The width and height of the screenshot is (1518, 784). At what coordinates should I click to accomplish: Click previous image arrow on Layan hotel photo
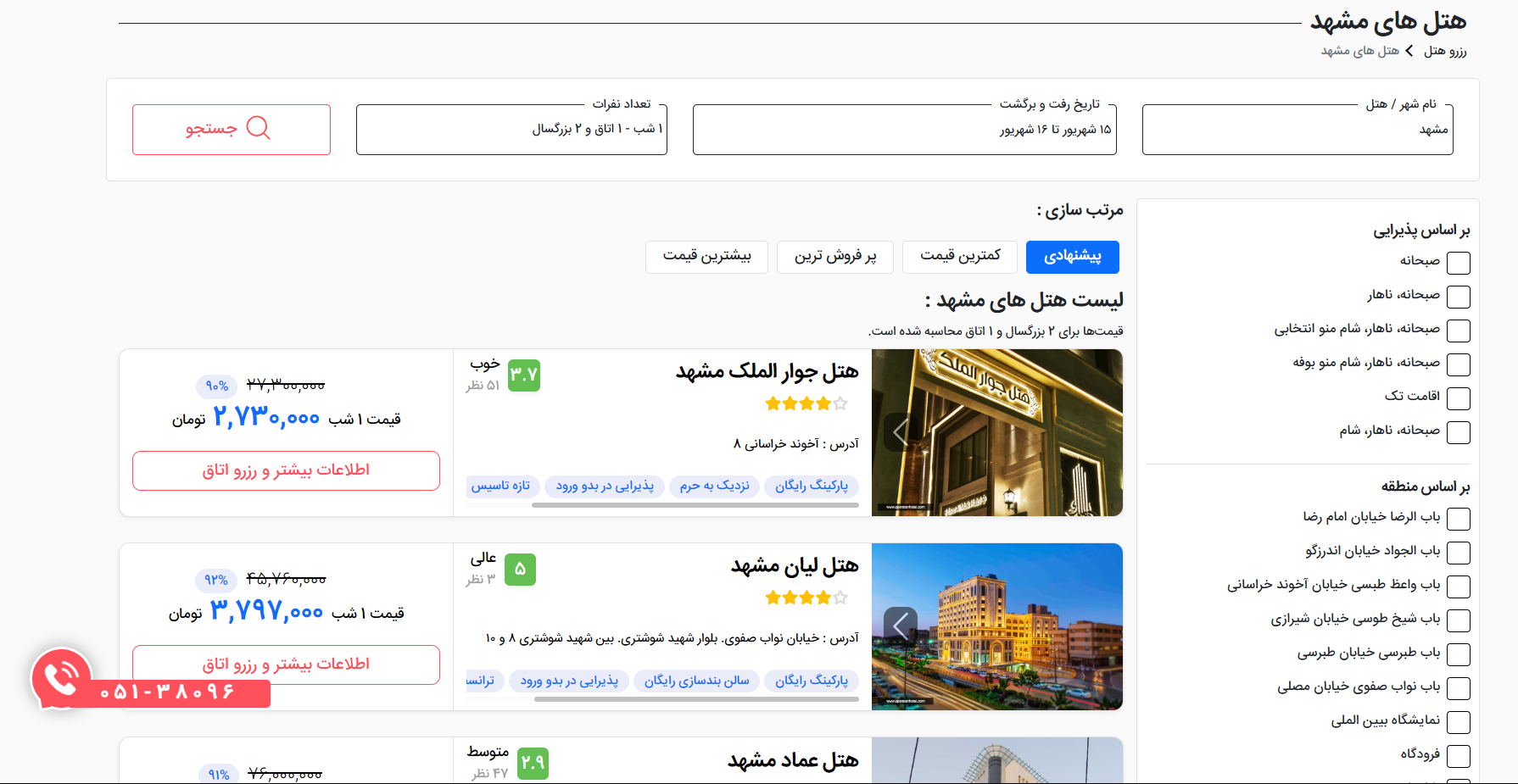[x=900, y=626]
